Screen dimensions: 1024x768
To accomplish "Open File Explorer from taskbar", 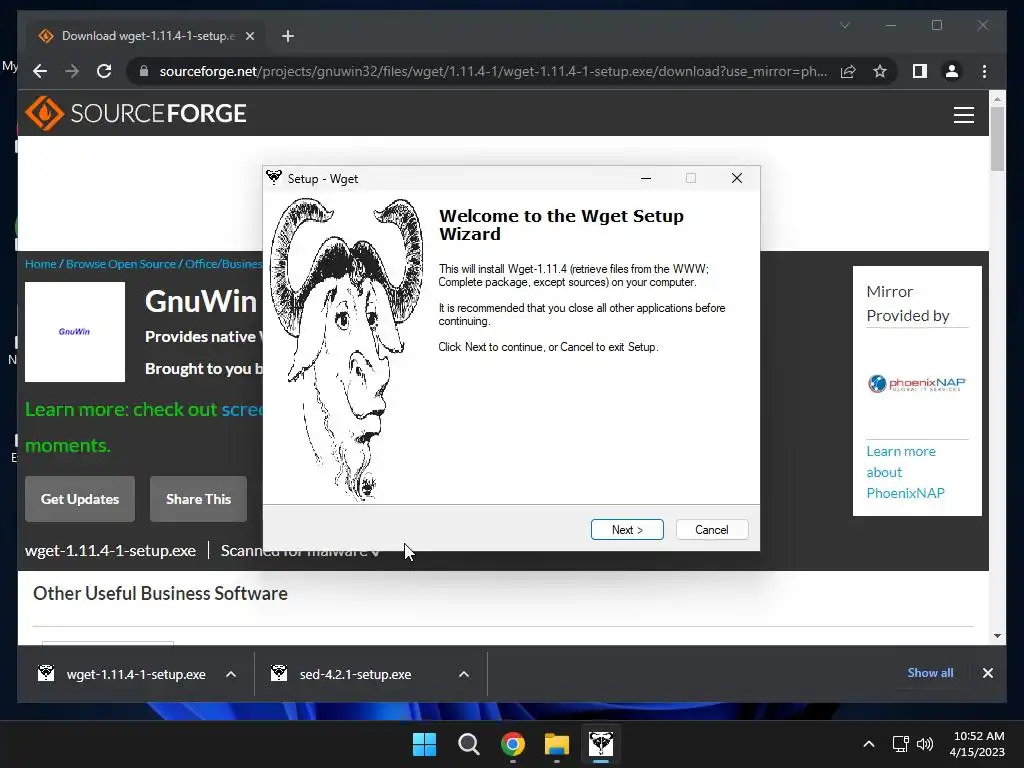I will (556, 744).
